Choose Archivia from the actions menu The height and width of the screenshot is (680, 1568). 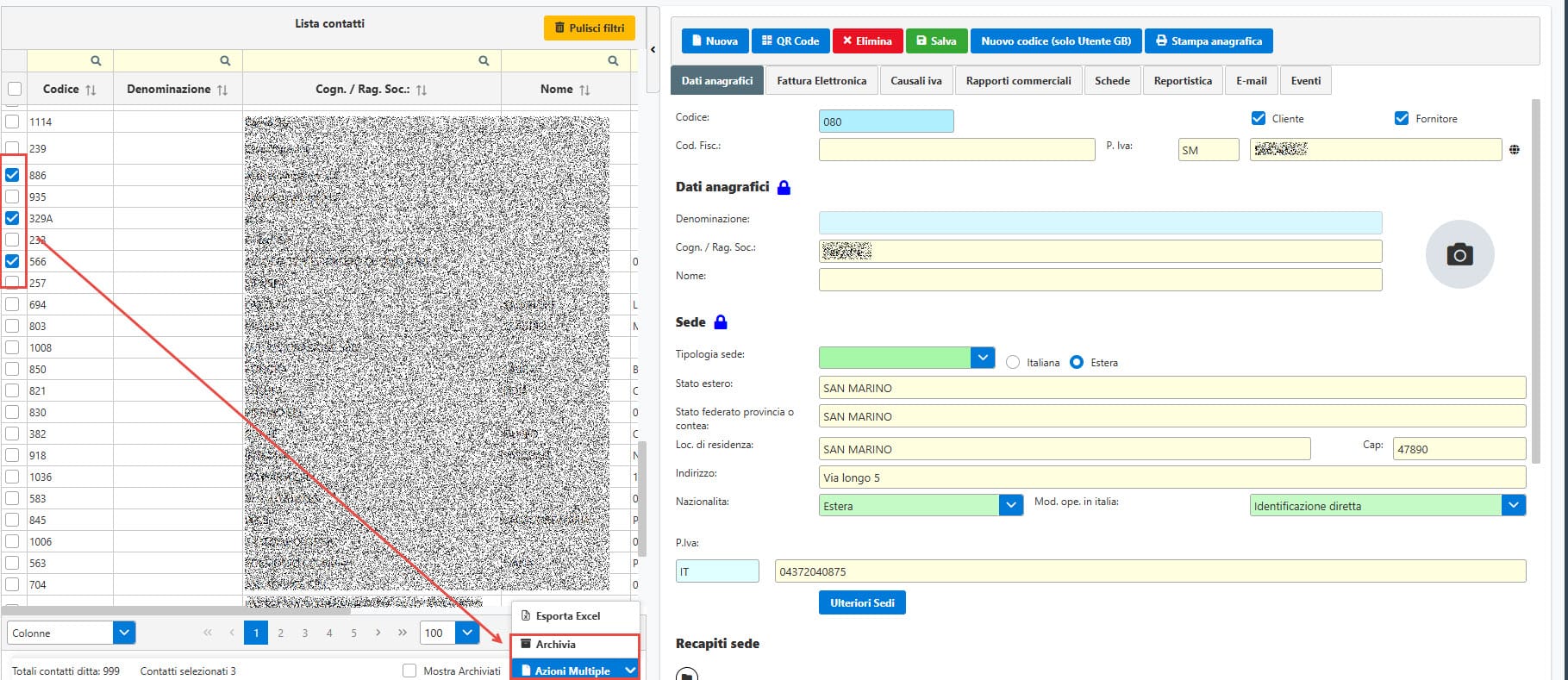coord(555,645)
